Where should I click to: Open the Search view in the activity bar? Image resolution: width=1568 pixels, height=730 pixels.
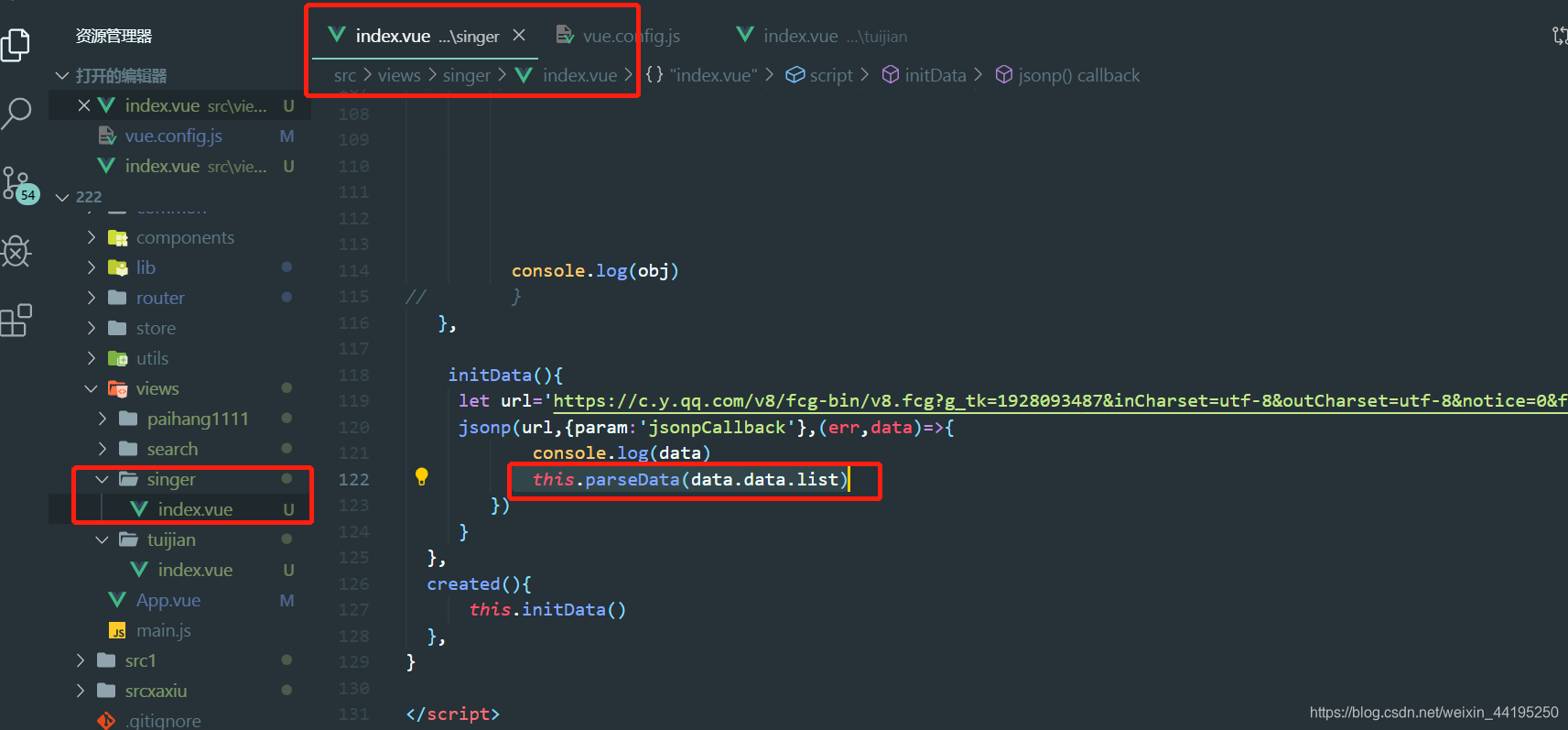tap(16, 114)
